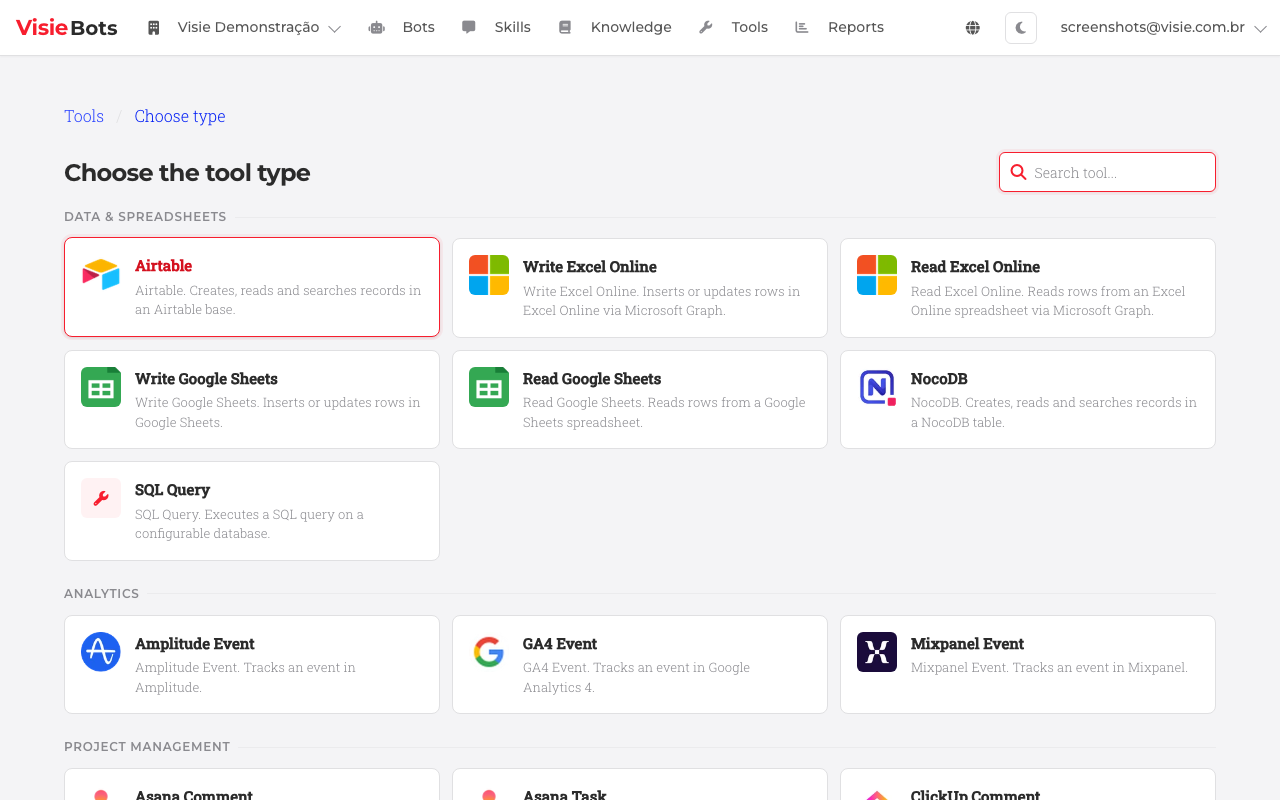Open the Bots section

tap(417, 27)
